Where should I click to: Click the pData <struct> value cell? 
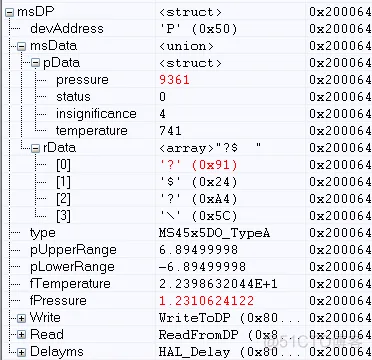(x=190, y=63)
